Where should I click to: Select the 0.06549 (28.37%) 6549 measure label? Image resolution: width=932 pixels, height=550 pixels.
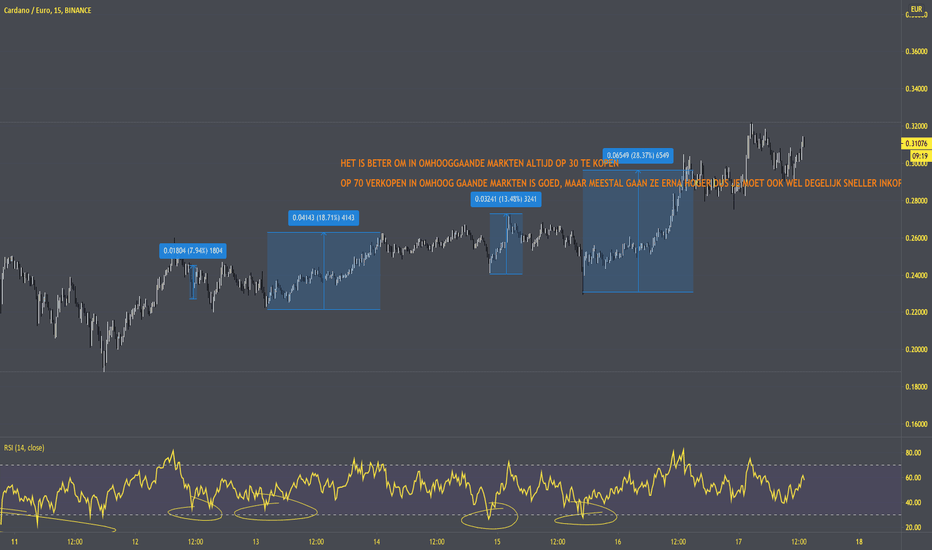pyautogui.click(x=638, y=156)
